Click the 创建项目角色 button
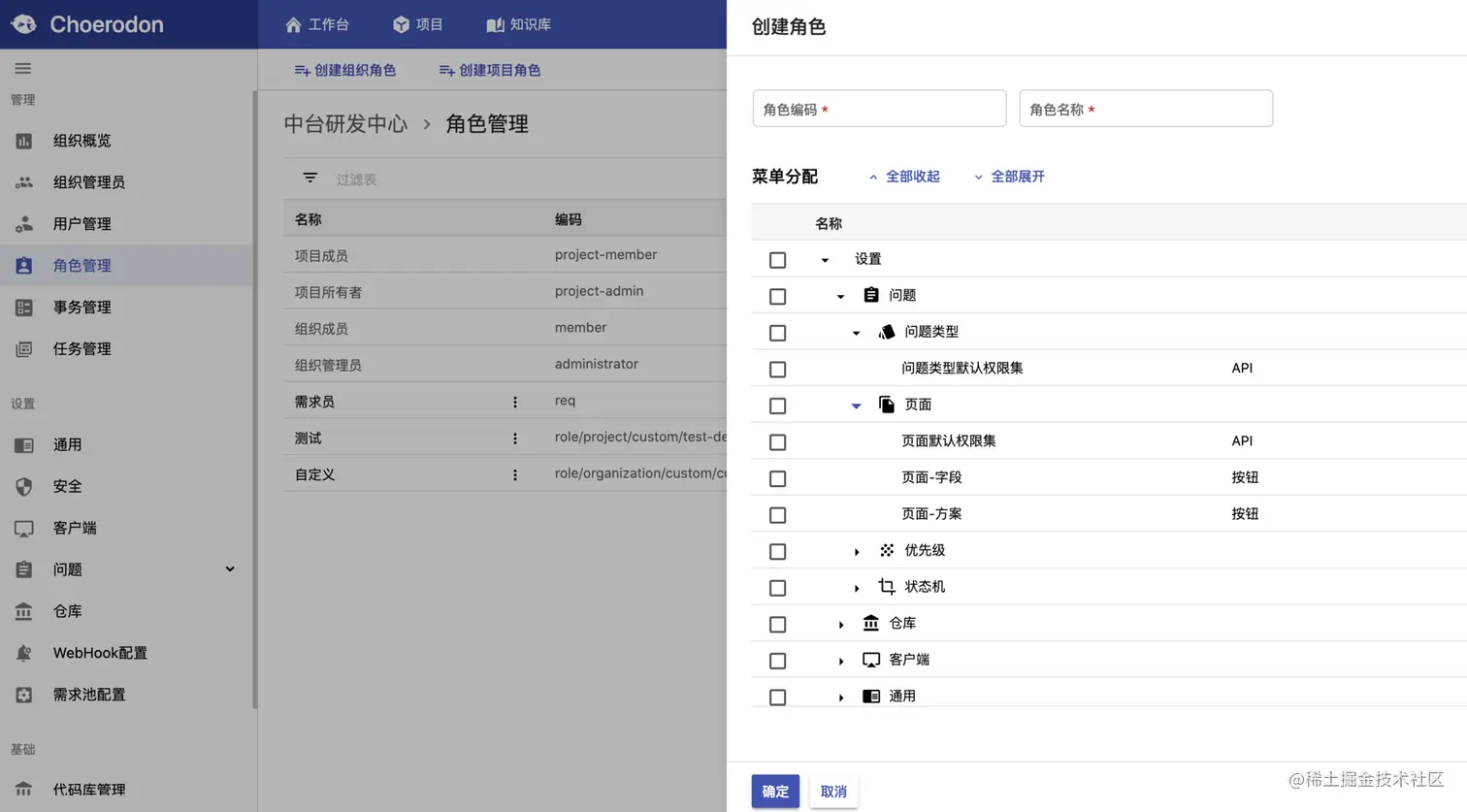Image resolution: width=1467 pixels, height=812 pixels. tap(490, 70)
